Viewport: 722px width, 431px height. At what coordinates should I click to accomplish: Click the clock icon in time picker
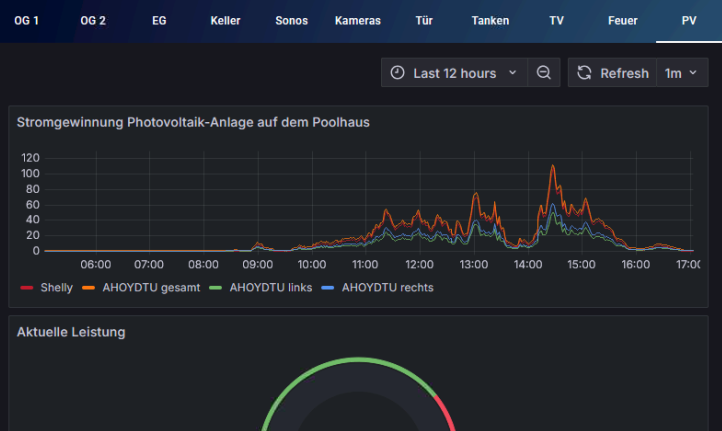(397, 73)
